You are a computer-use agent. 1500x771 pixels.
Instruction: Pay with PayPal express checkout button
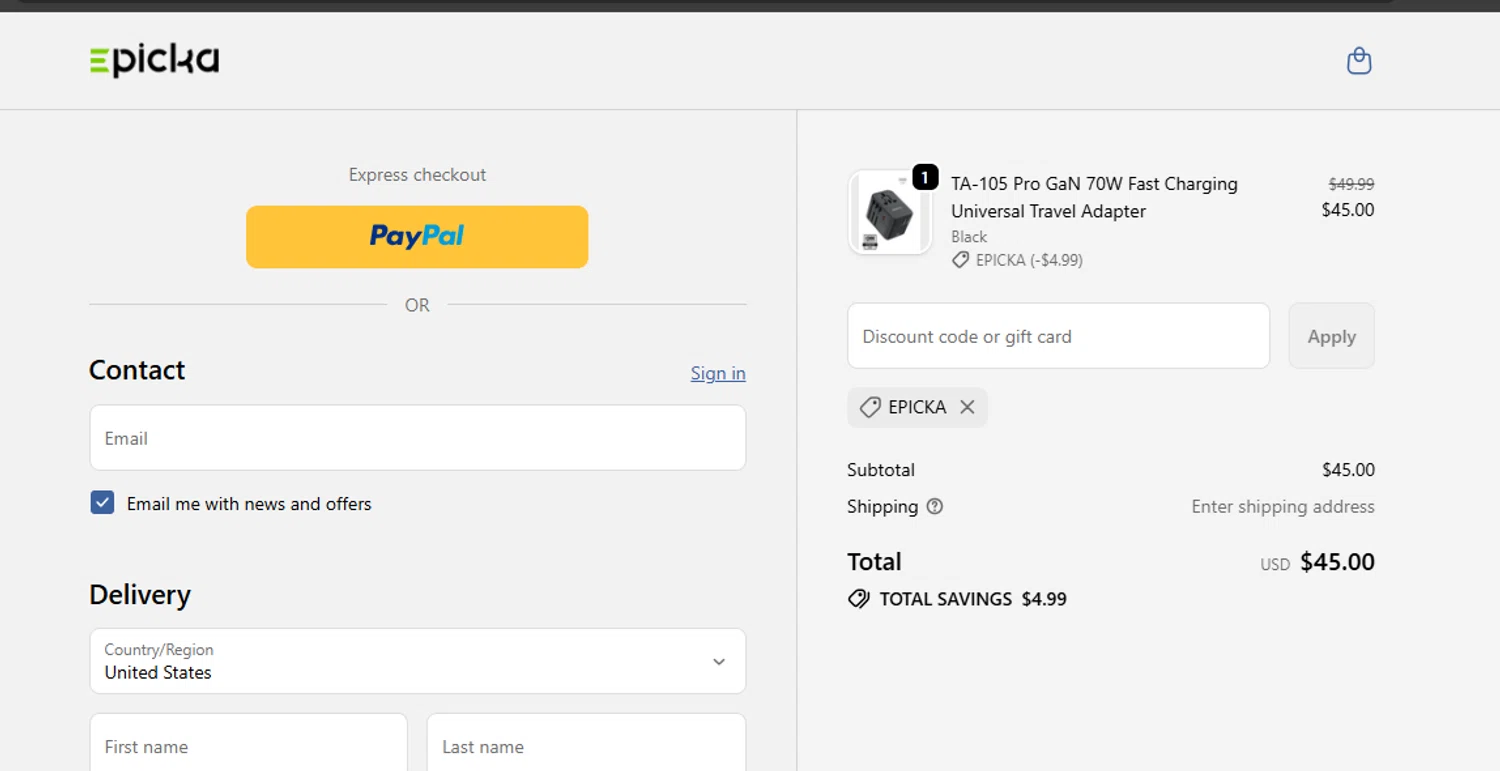(x=417, y=237)
